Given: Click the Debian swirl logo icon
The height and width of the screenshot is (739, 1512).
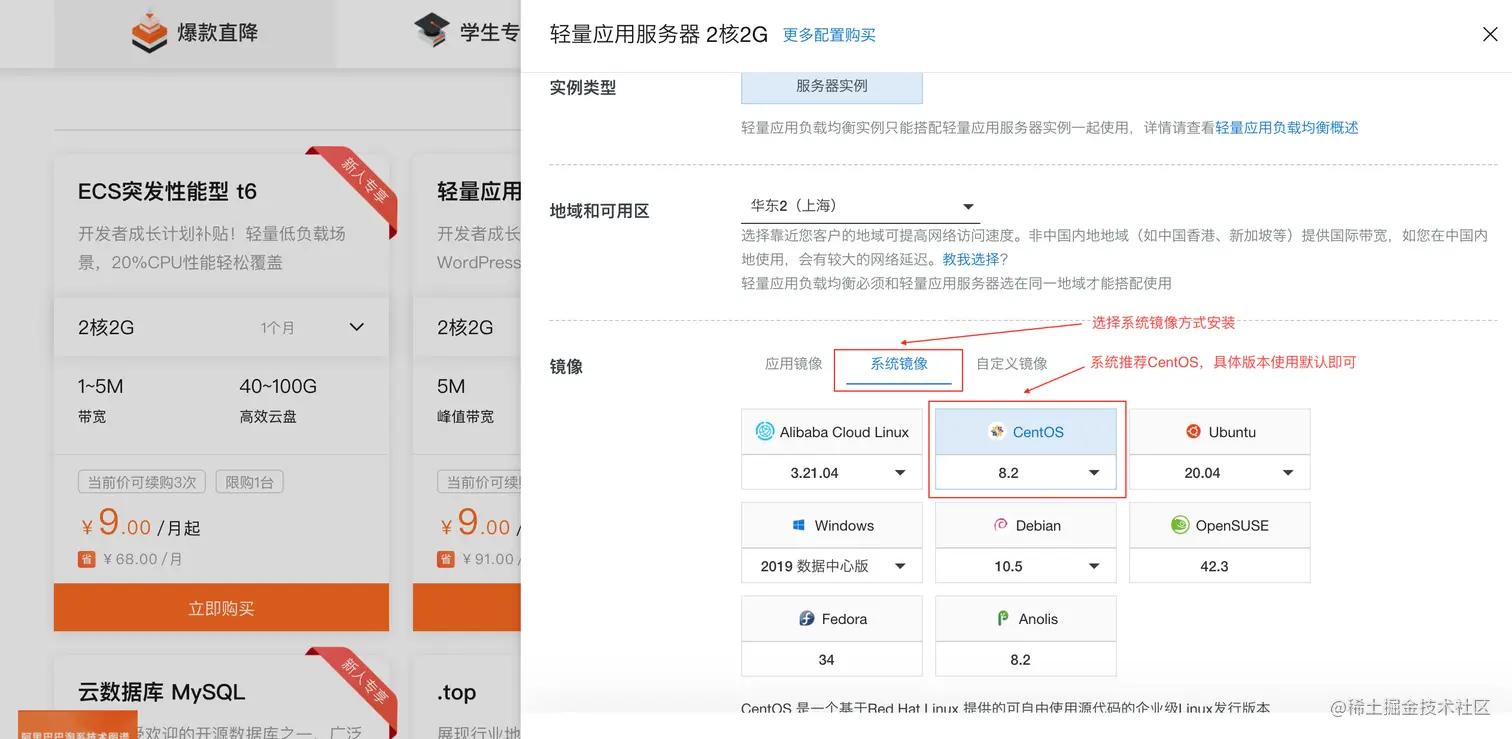Looking at the screenshot, I should [x=1000, y=525].
